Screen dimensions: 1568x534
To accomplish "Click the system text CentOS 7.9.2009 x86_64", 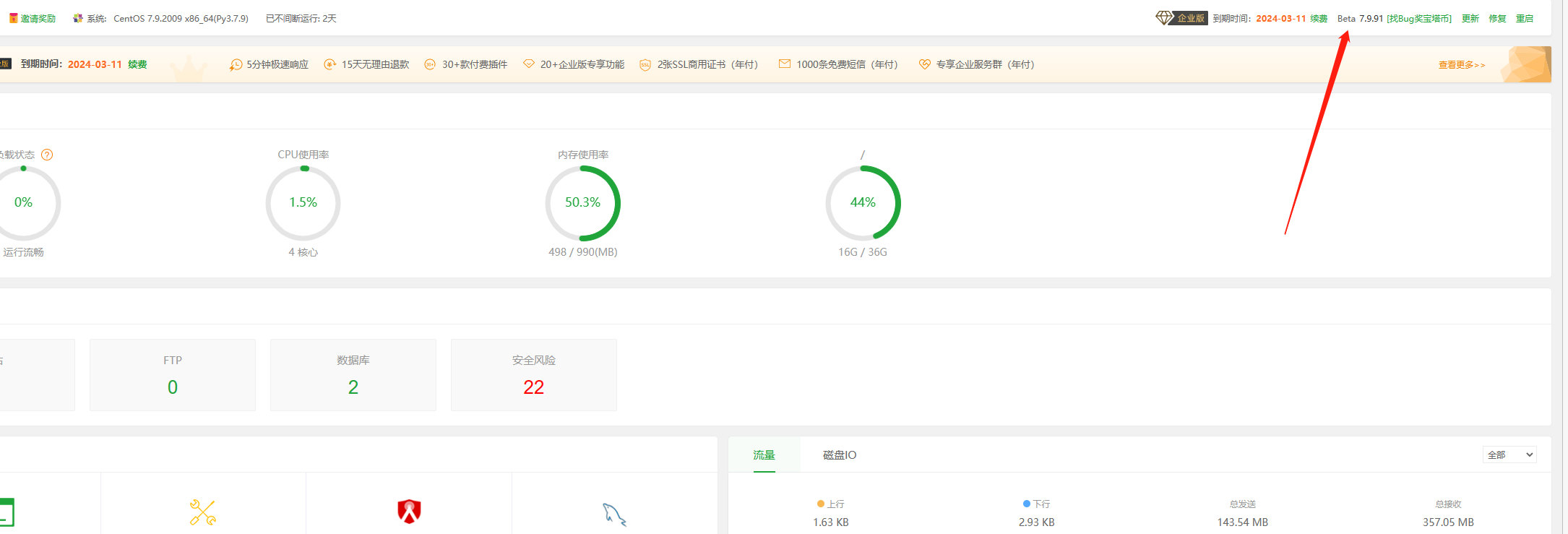I will click(181, 18).
